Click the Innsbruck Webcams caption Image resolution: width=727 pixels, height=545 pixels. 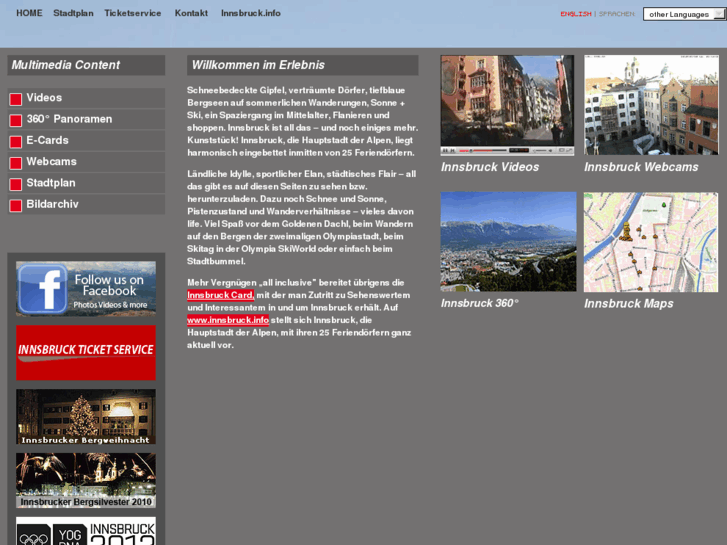[641, 167]
